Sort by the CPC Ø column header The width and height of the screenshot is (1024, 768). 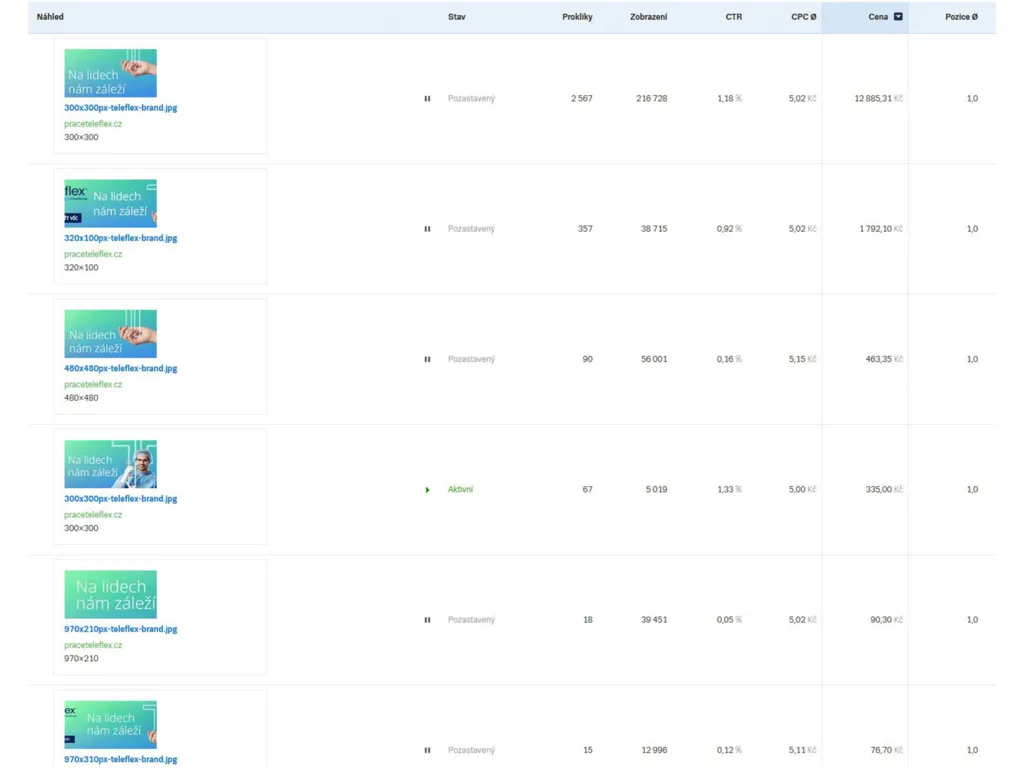click(803, 17)
